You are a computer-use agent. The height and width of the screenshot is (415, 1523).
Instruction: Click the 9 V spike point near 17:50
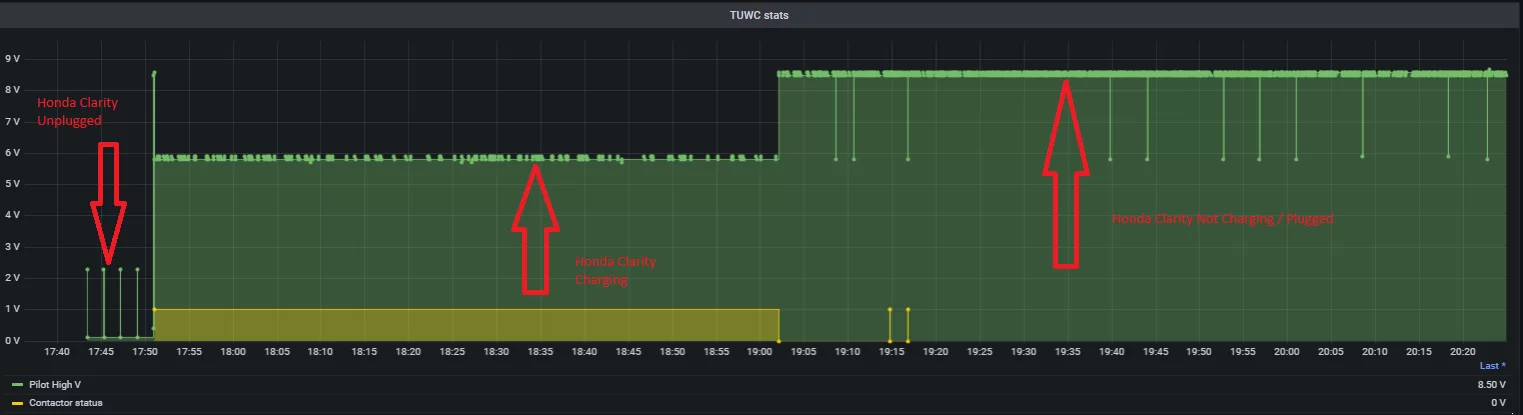pyautogui.click(x=153, y=73)
